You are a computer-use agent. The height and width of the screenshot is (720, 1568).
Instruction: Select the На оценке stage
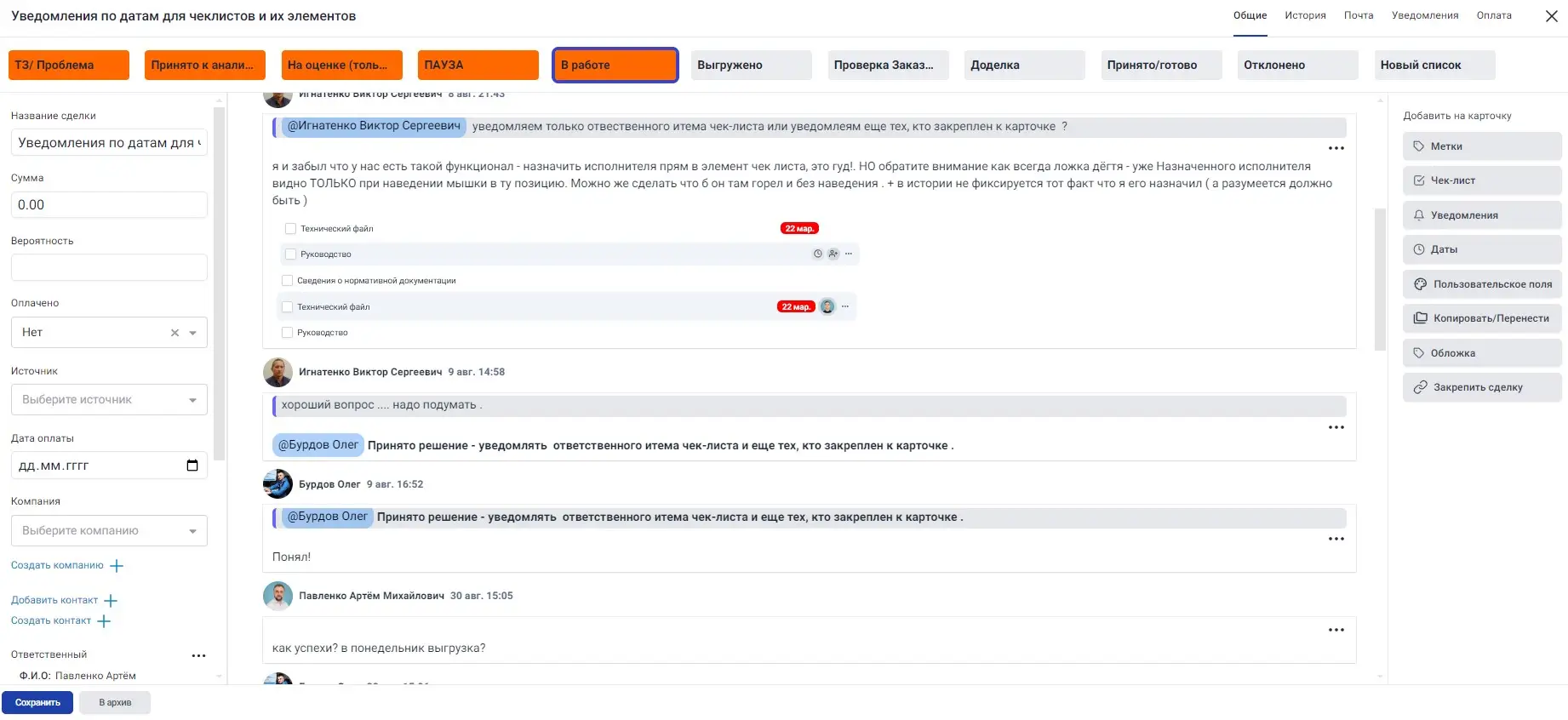[342, 65]
